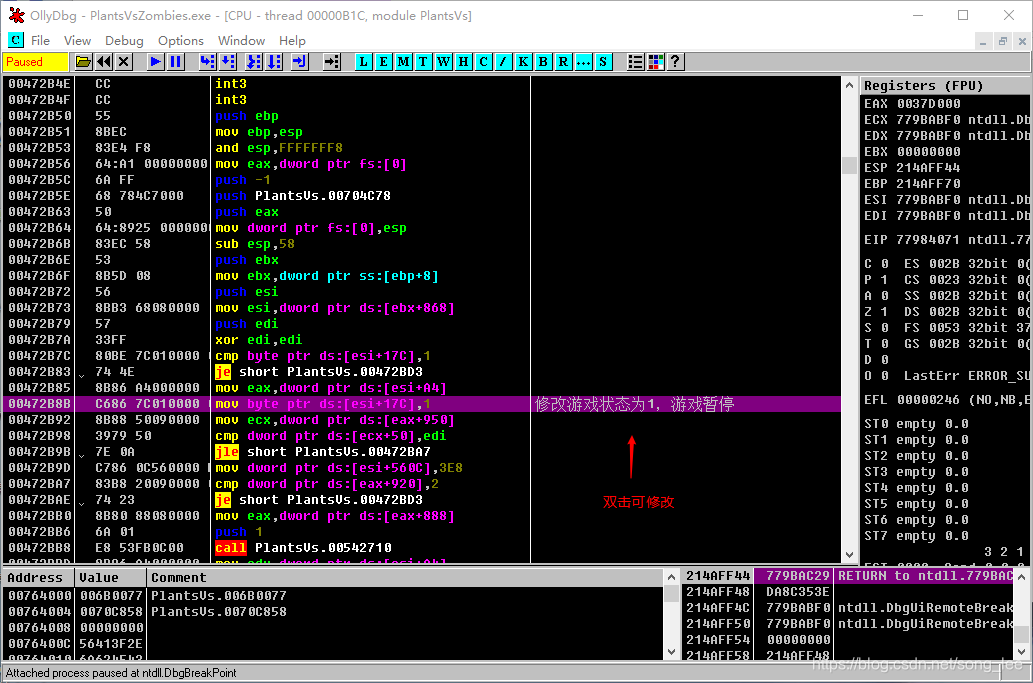Click the Address column header in dump
The width and height of the screenshot is (1033, 683).
click(38, 578)
